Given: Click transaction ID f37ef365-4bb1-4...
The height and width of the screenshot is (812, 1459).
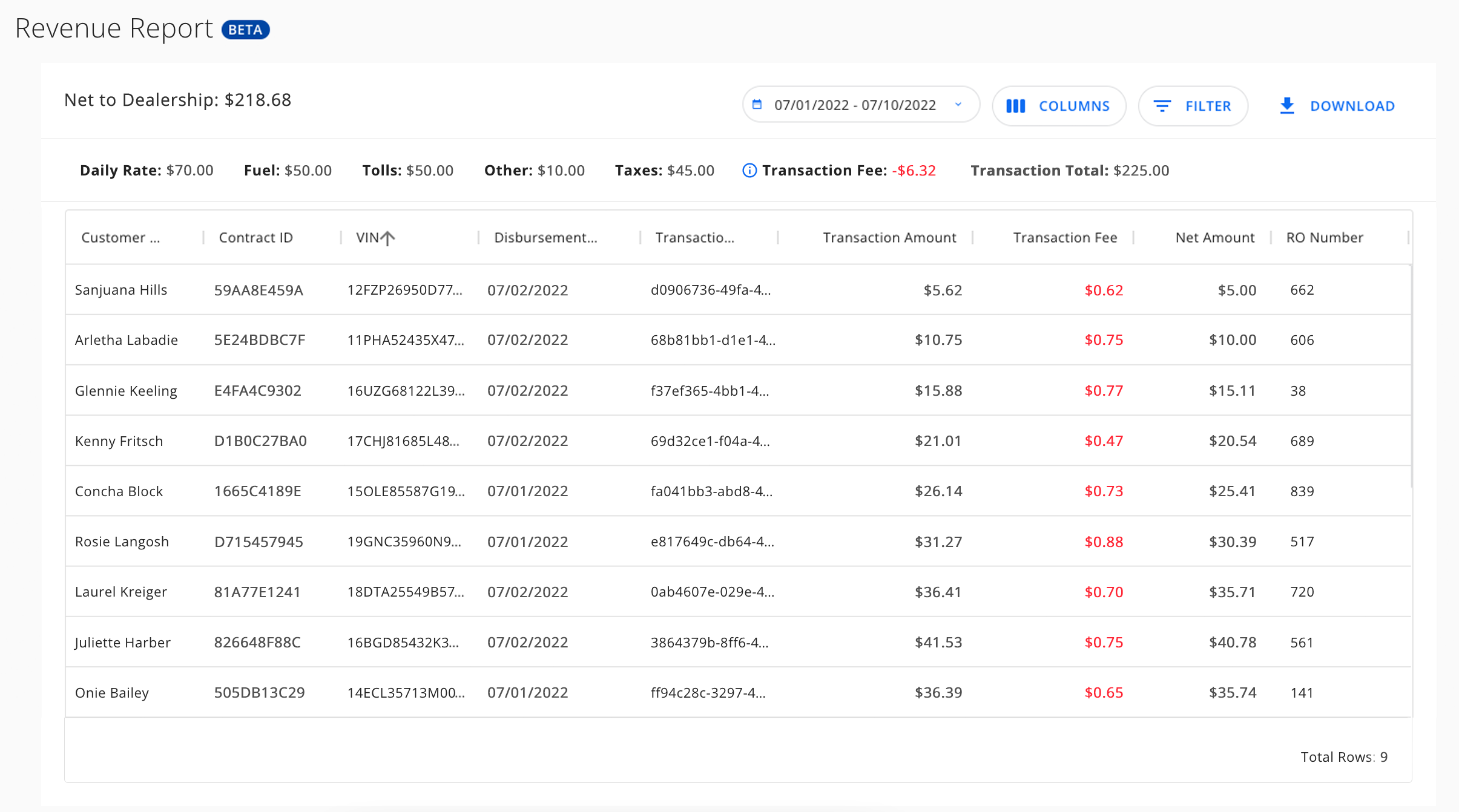Looking at the screenshot, I should 710,391.
